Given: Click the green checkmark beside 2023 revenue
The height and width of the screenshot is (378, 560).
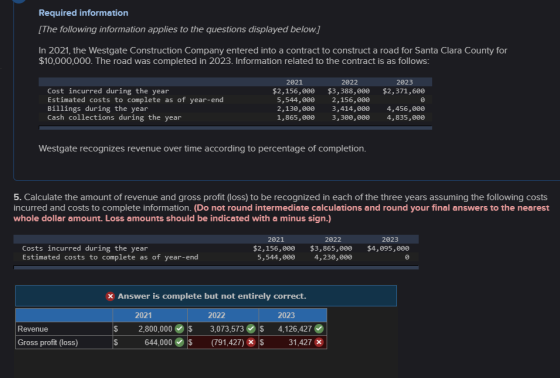Looking at the screenshot, I should [x=319, y=329].
